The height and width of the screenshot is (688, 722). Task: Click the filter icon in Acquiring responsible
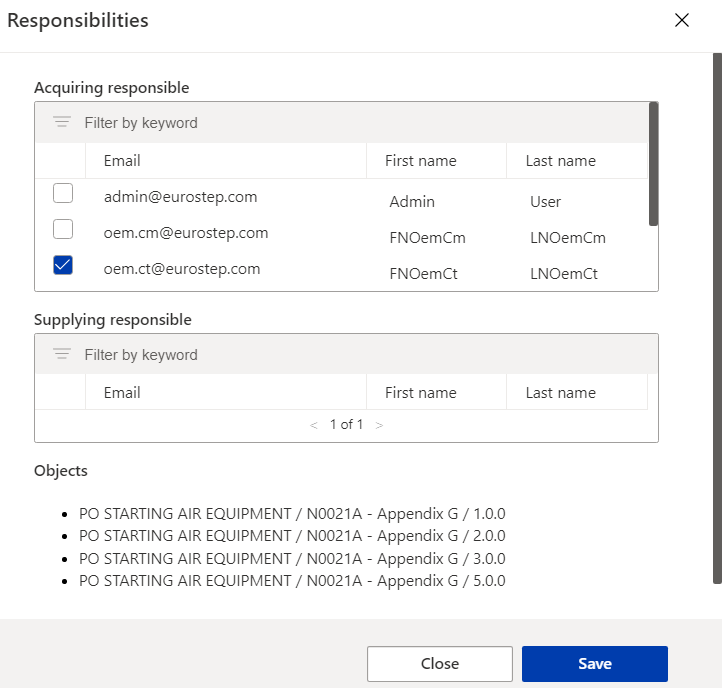pos(62,123)
